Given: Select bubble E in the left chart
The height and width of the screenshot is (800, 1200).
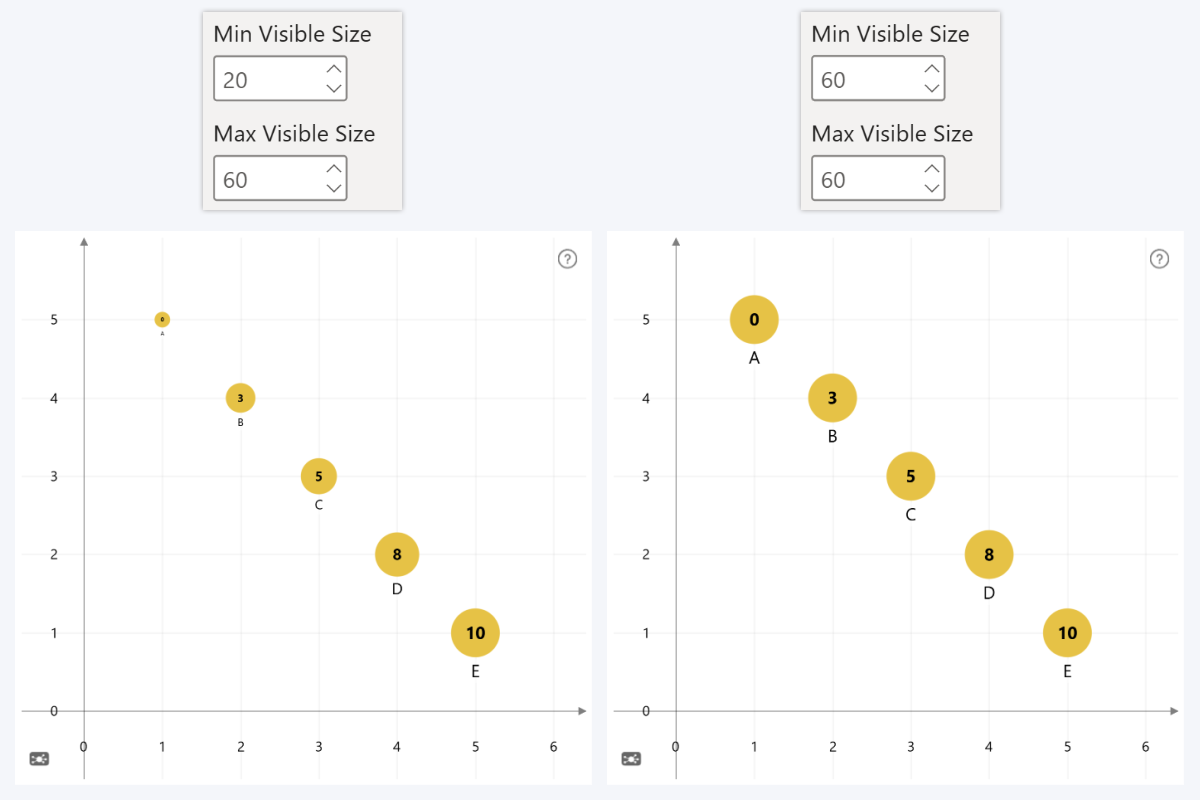Looking at the screenshot, I should point(475,632).
